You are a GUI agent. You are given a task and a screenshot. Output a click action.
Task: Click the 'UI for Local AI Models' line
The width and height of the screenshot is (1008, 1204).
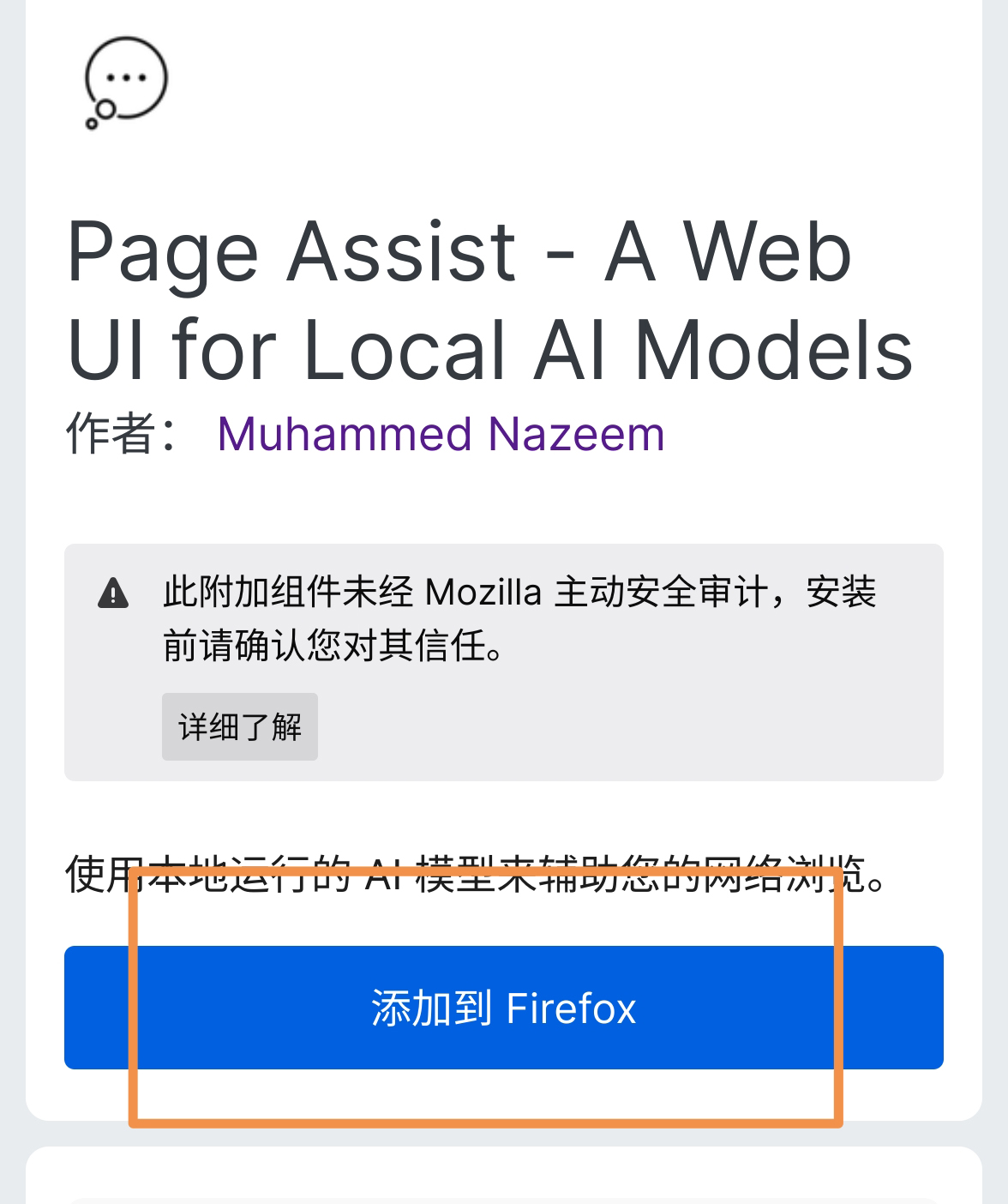click(490, 351)
